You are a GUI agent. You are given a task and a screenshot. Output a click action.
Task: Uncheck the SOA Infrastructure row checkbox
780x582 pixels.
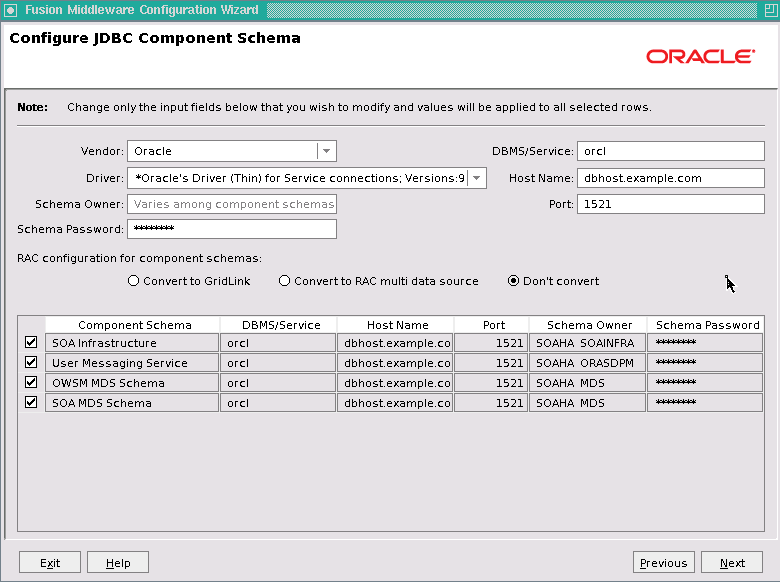(31, 342)
